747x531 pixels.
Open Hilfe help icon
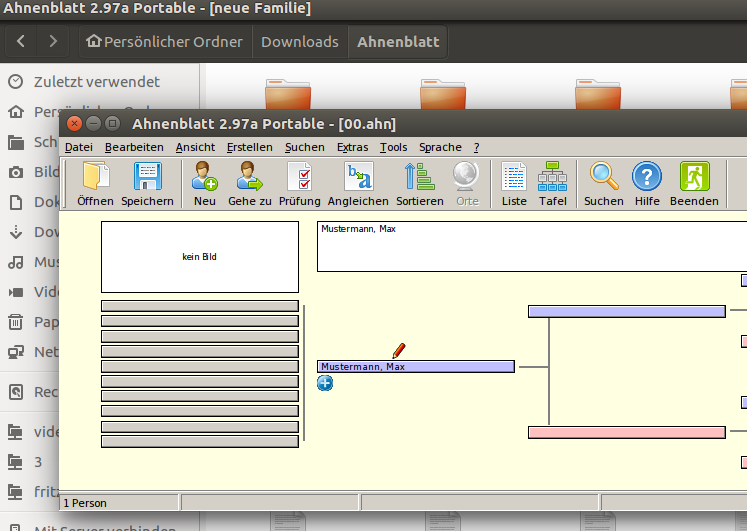click(647, 184)
